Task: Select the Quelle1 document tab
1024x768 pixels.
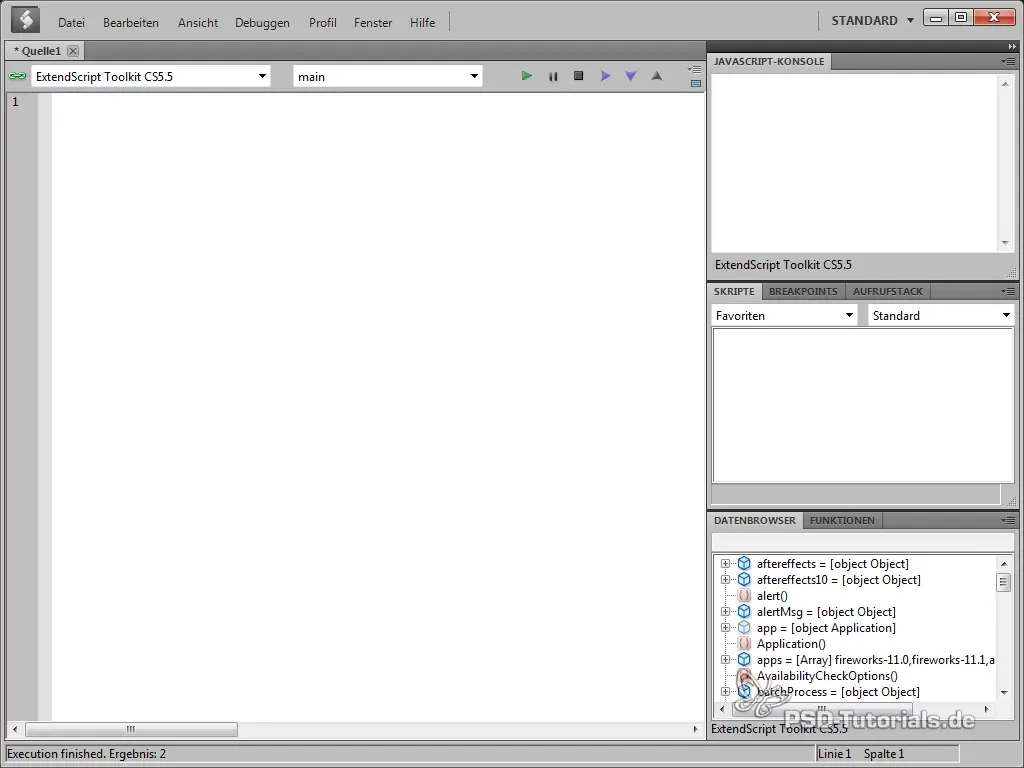Action: point(38,51)
